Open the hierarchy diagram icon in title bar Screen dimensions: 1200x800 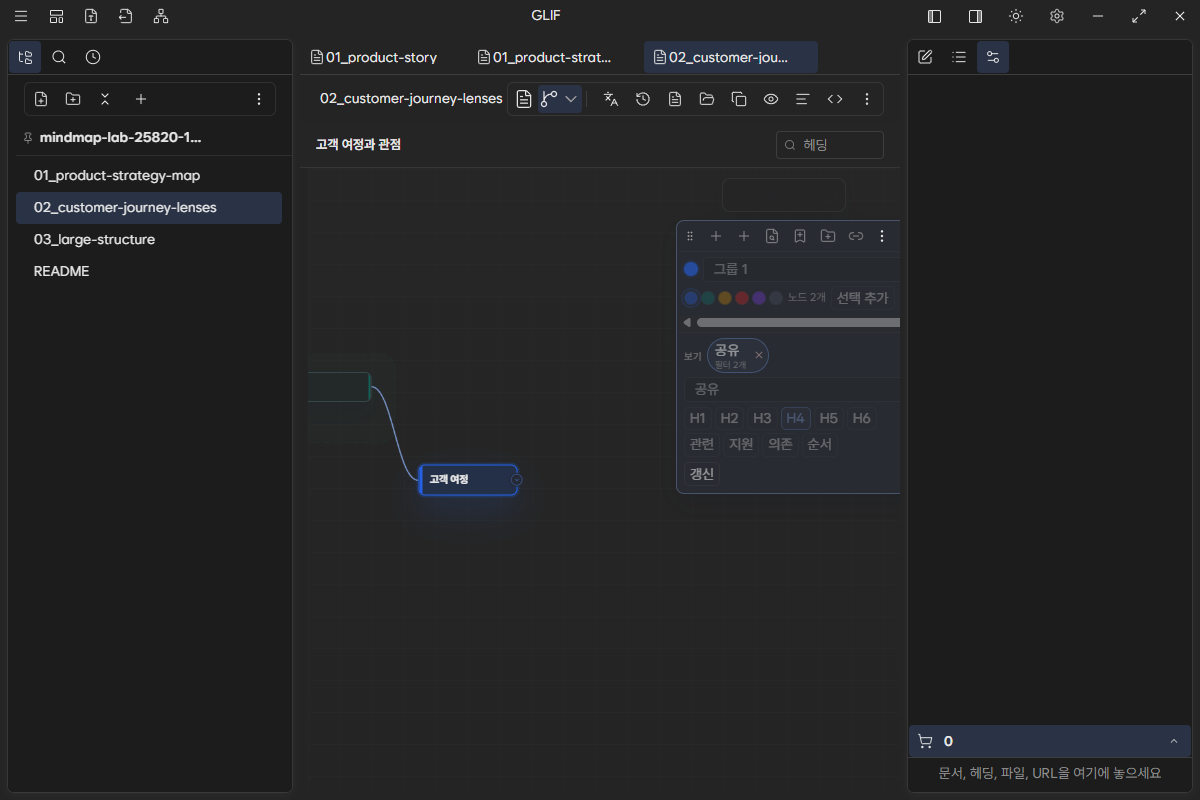[x=161, y=16]
